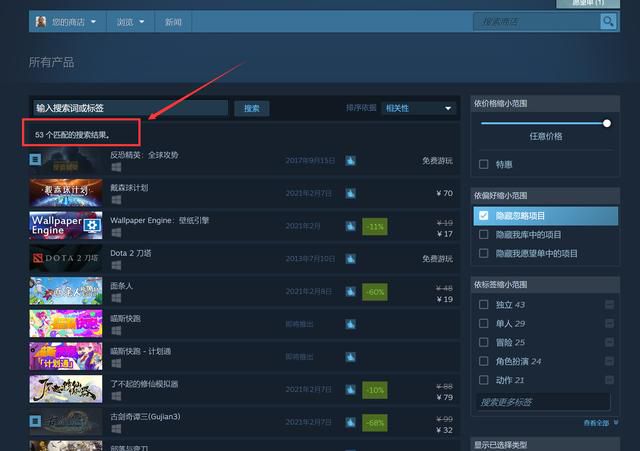Open the Wallpaper Engine:壁纸引擎 title link
Screen dimensions: 640x451
click(159, 220)
